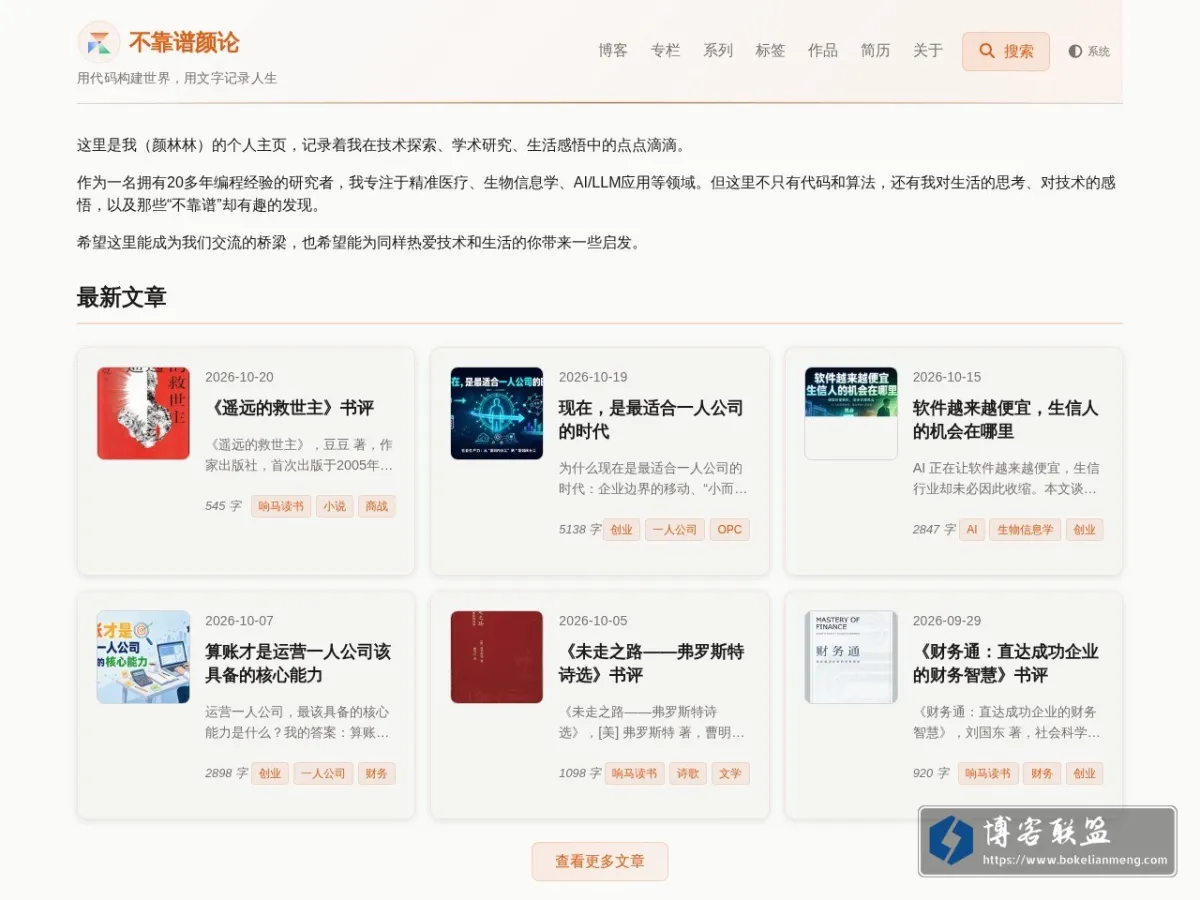The height and width of the screenshot is (900, 1200).
Task: Click the date 2026-10-05
Action: pyautogui.click(x=593, y=621)
